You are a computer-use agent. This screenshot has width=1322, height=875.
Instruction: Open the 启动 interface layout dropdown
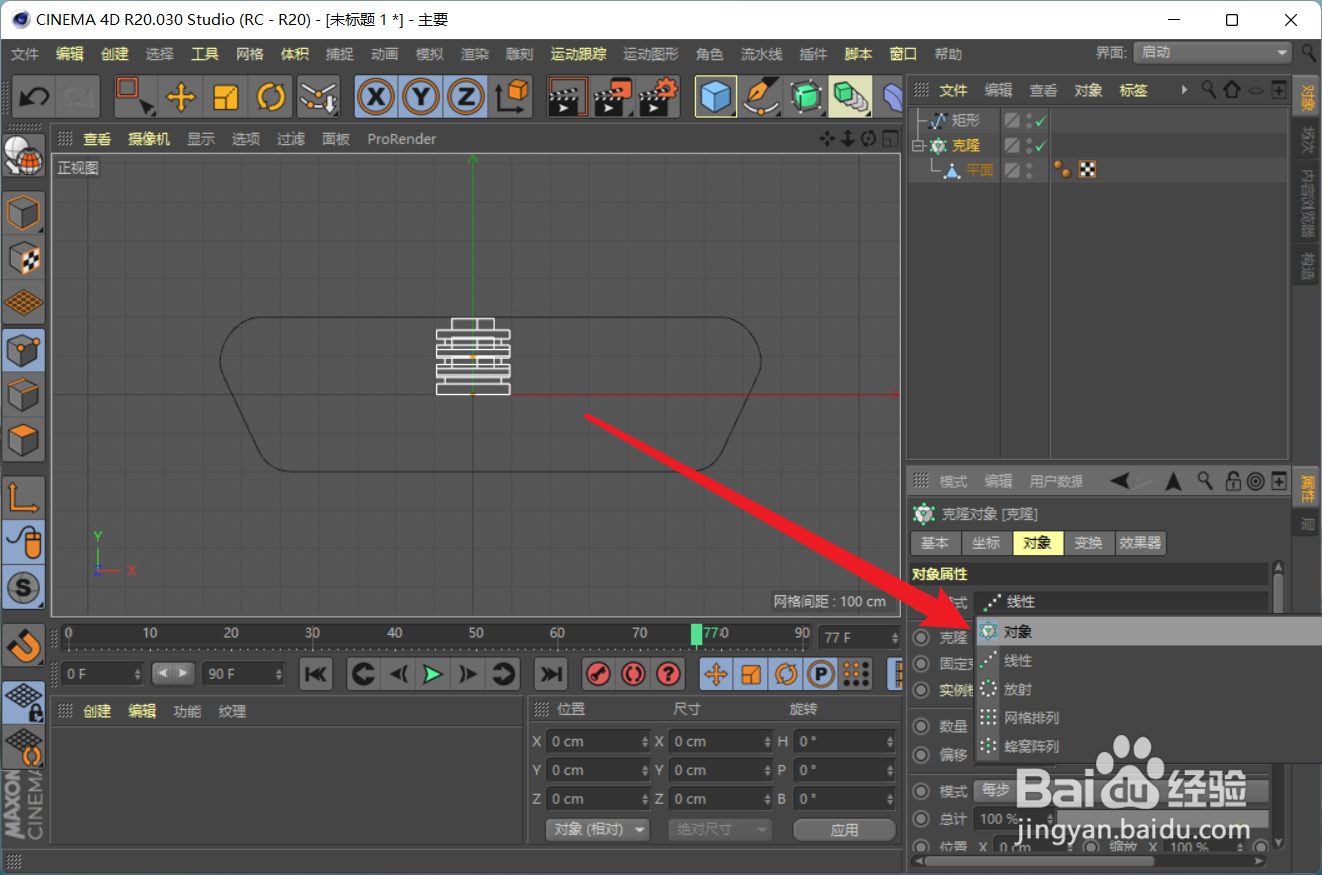click(x=1212, y=52)
